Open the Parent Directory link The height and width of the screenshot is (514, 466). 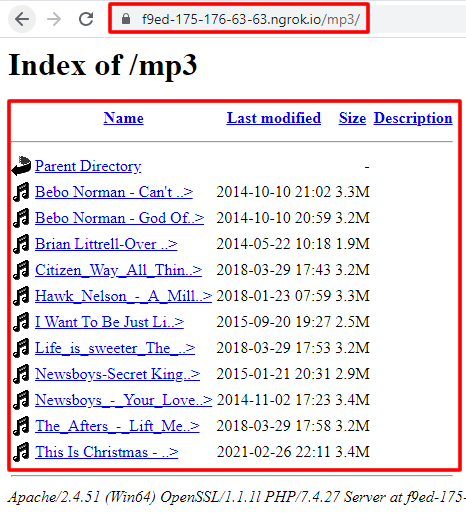[88, 166]
